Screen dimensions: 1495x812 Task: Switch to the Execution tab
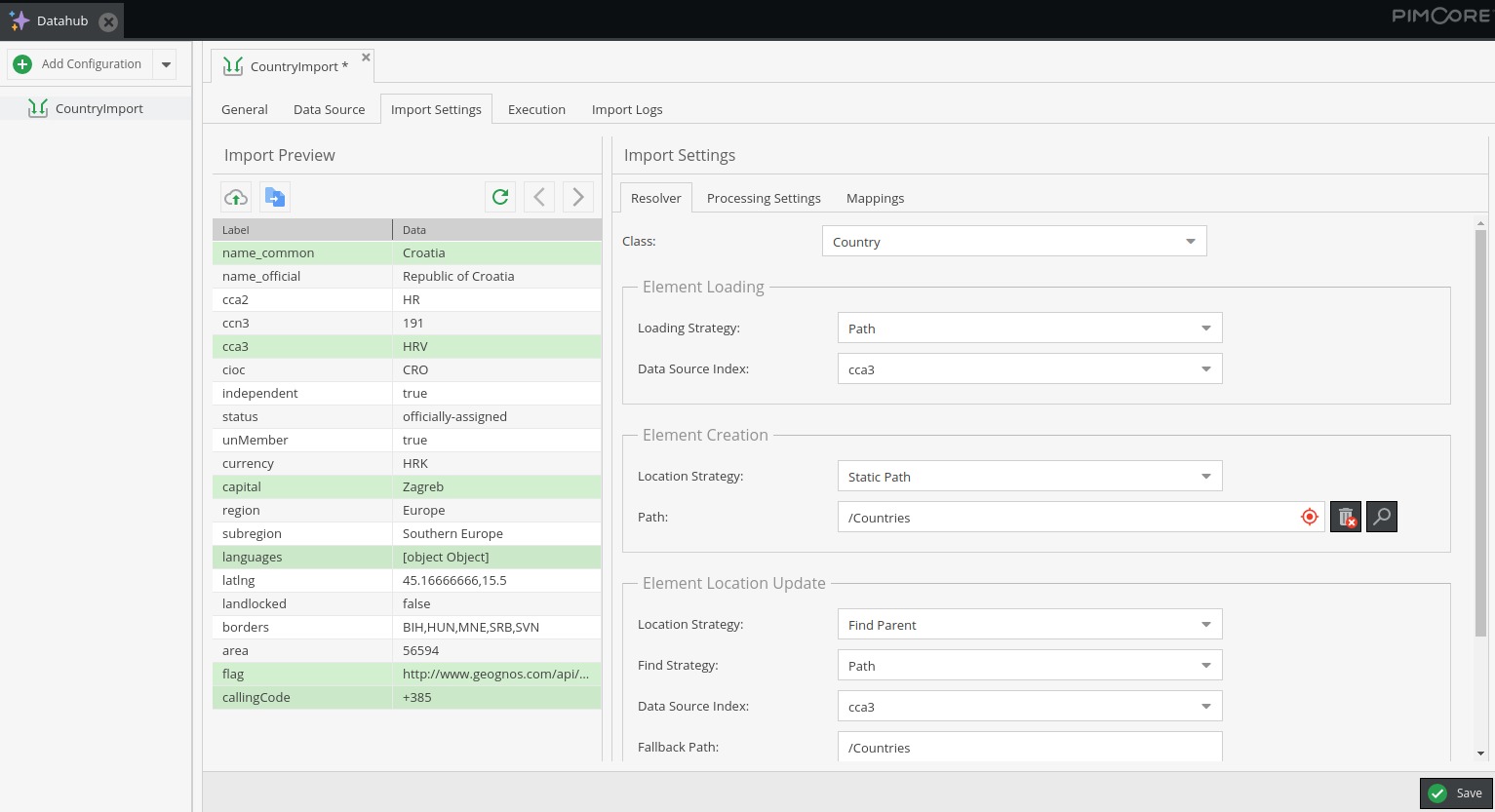coord(536,109)
